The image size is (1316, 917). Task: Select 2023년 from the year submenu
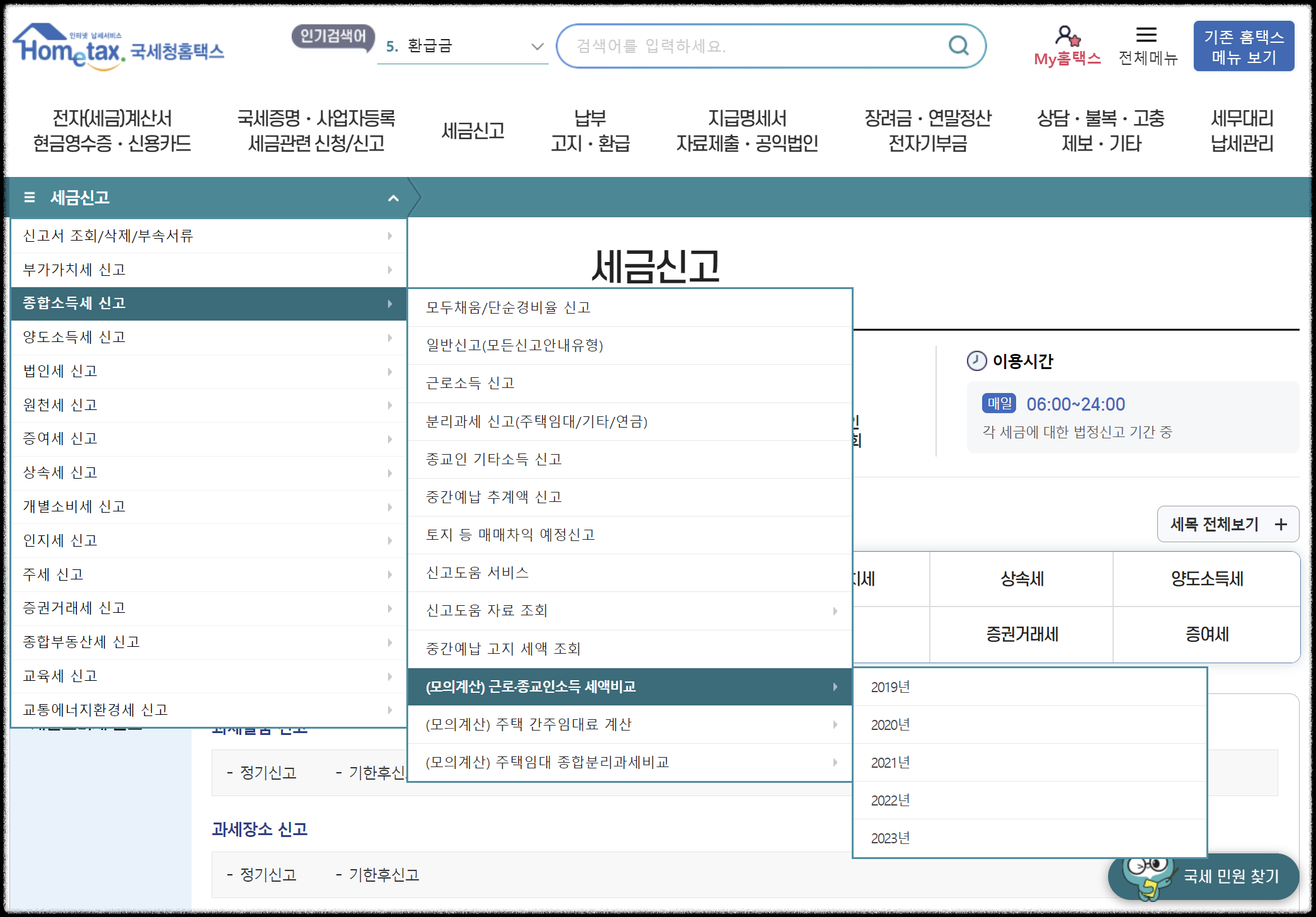890,838
